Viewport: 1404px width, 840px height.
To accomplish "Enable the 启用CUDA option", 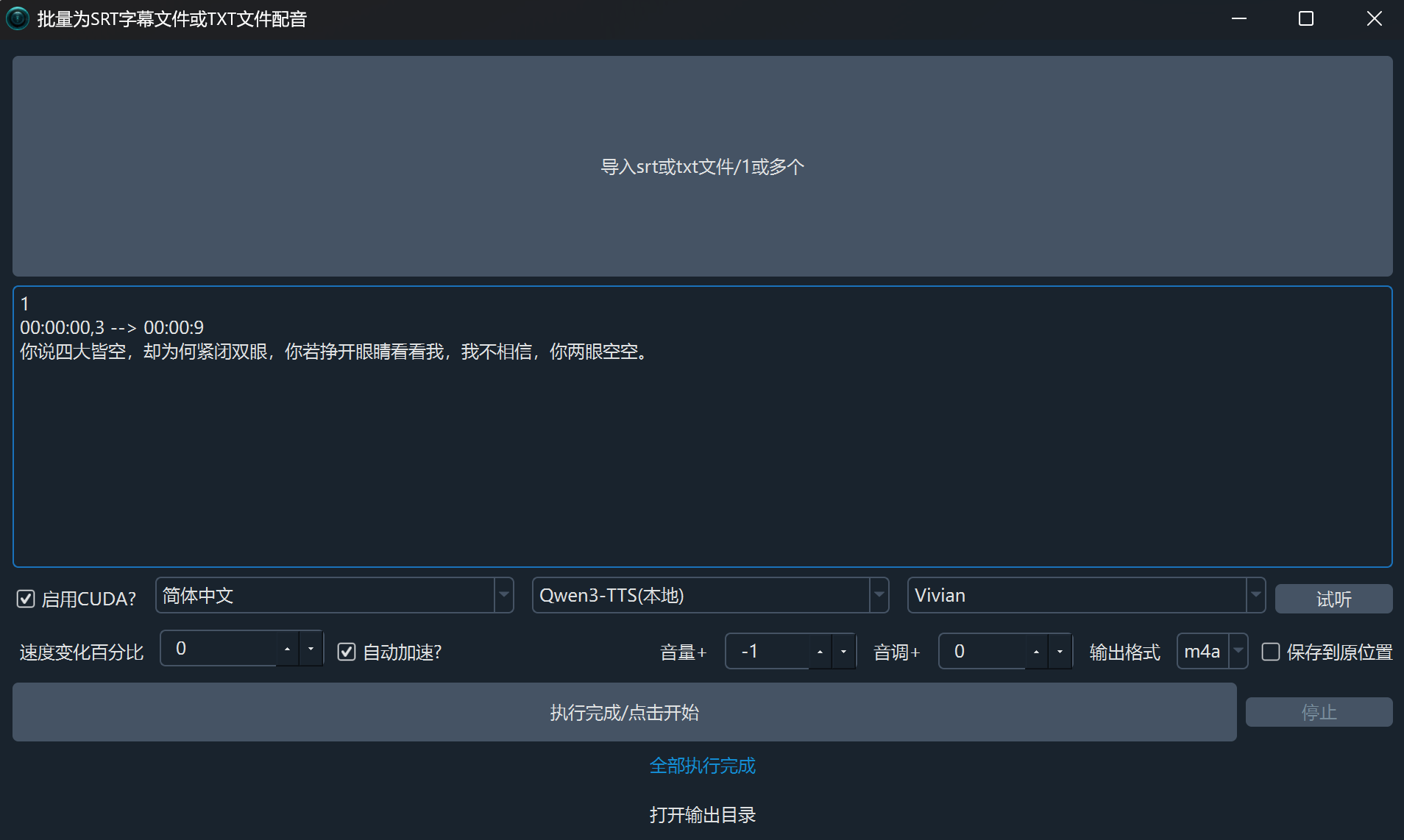I will click(26, 599).
